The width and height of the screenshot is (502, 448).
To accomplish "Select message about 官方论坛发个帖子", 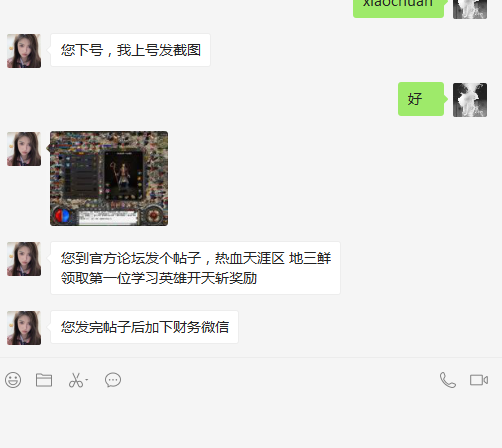I will (x=195, y=268).
